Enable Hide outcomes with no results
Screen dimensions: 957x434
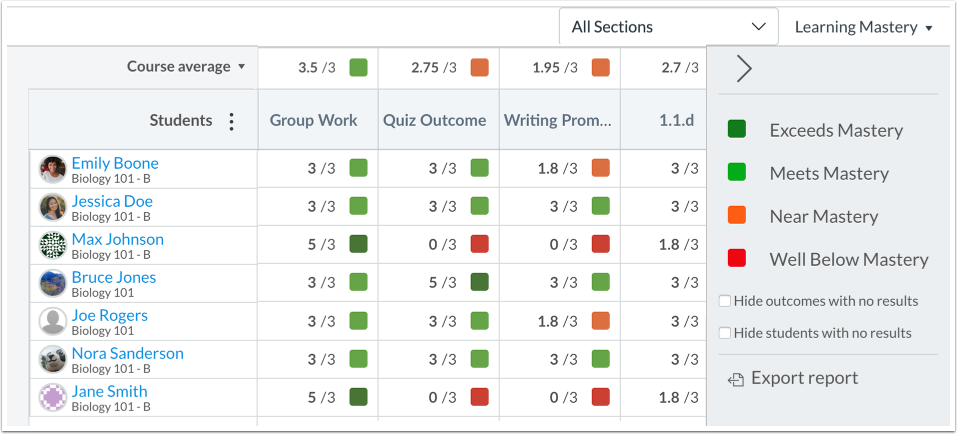725,301
